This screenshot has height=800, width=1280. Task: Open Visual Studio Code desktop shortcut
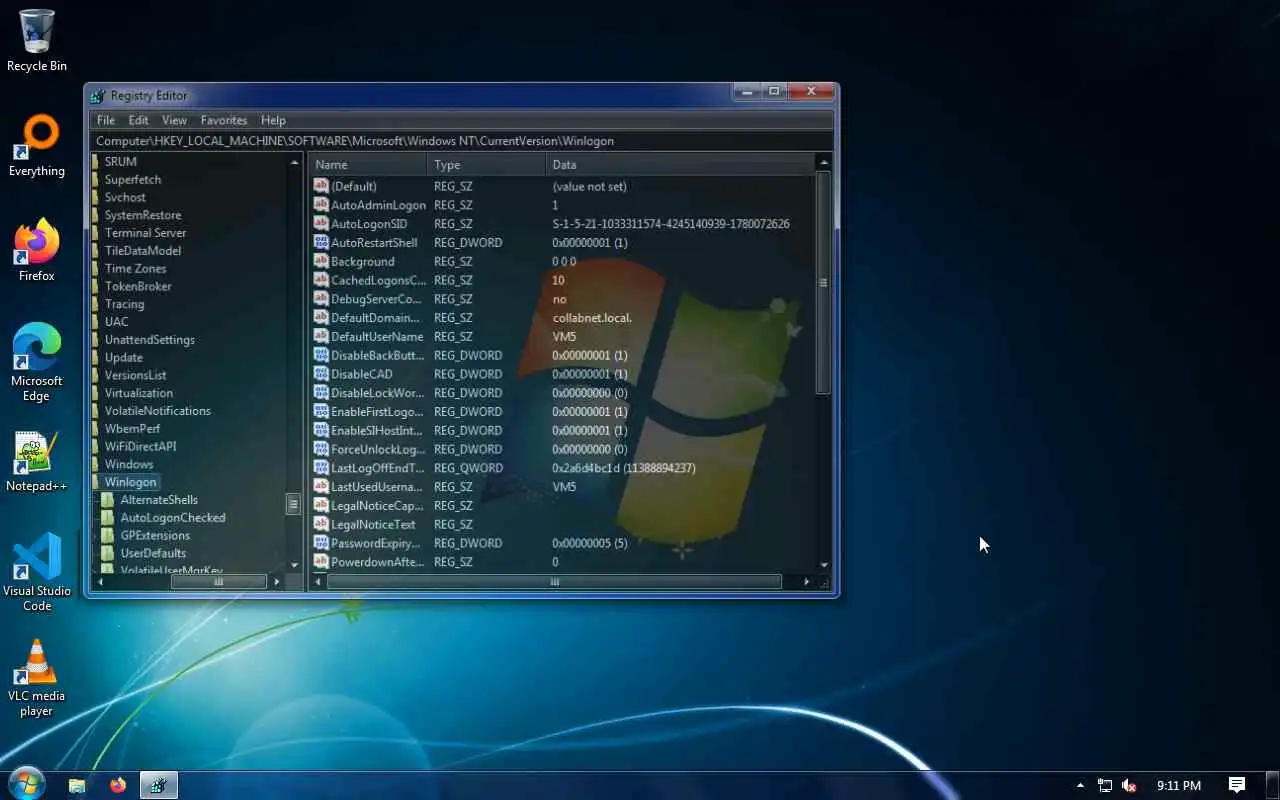click(37, 572)
